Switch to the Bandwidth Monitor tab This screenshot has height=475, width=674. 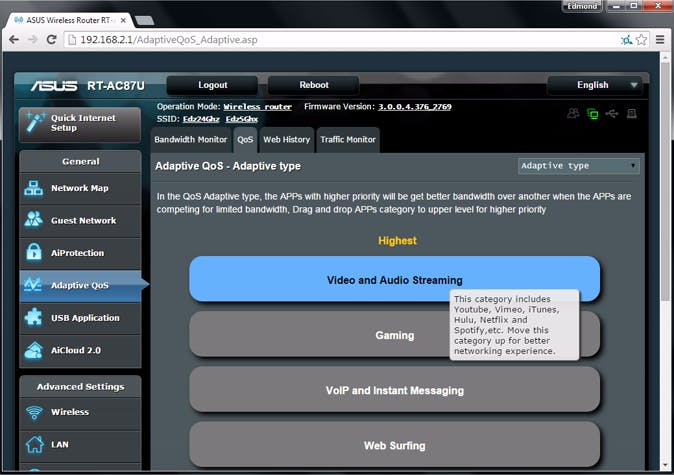191,140
